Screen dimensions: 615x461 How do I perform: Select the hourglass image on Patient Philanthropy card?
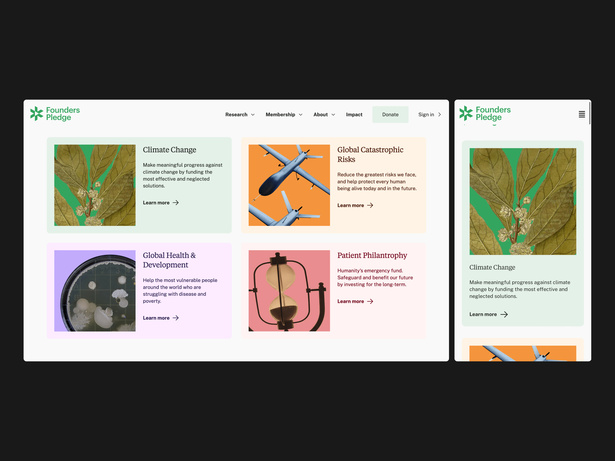[x=288, y=291]
